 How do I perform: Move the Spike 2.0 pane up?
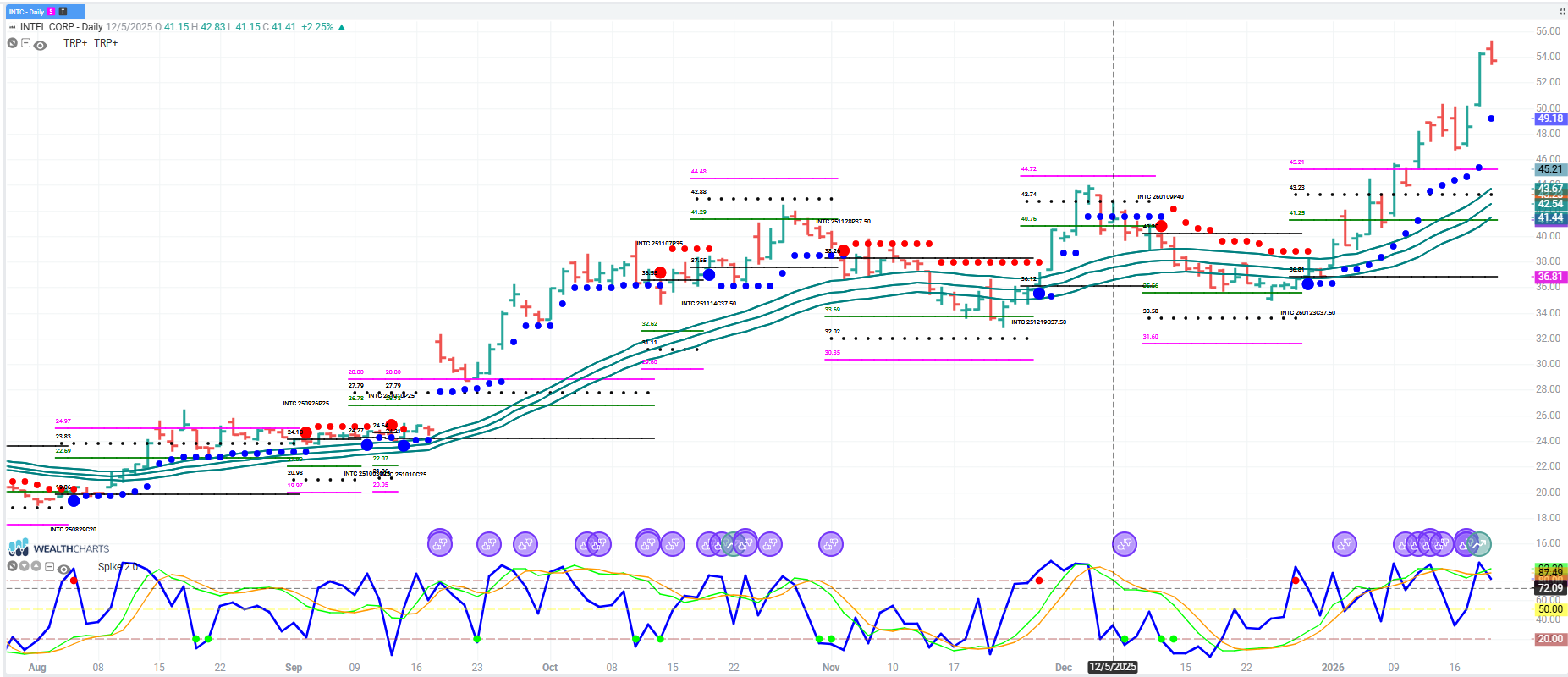(x=36, y=566)
